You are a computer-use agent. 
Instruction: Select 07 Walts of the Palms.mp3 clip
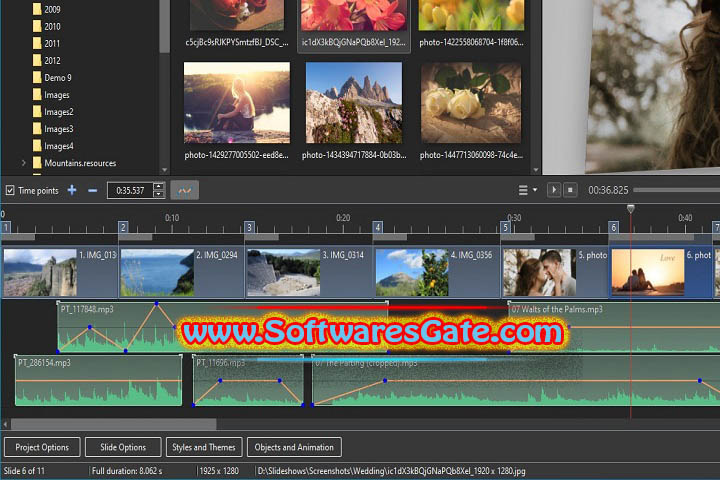[x=614, y=327]
